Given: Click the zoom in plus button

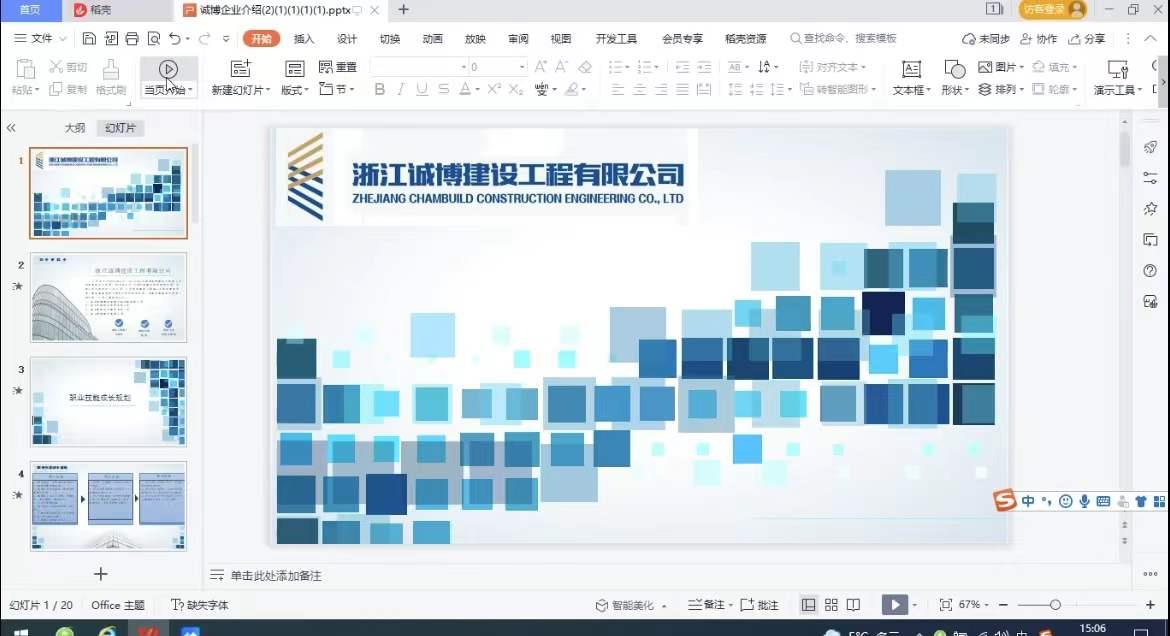Looking at the screenshot, I should pyautogui.click(x=1151, y=605).
